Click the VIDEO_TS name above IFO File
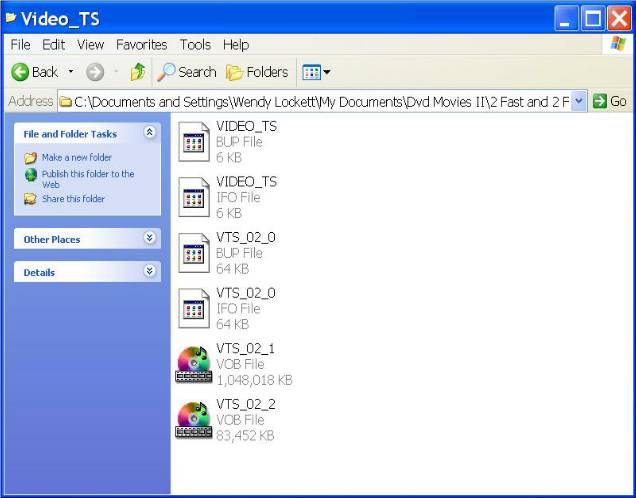636x498 pixels. point(247,182)
